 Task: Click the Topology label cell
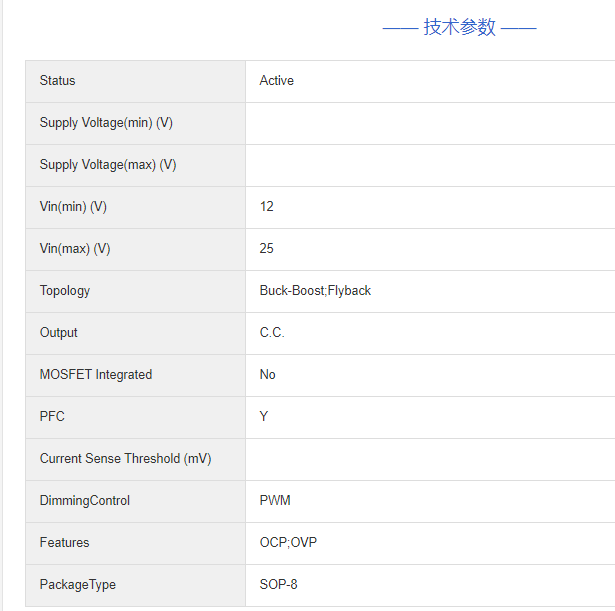tap(65, 291)
